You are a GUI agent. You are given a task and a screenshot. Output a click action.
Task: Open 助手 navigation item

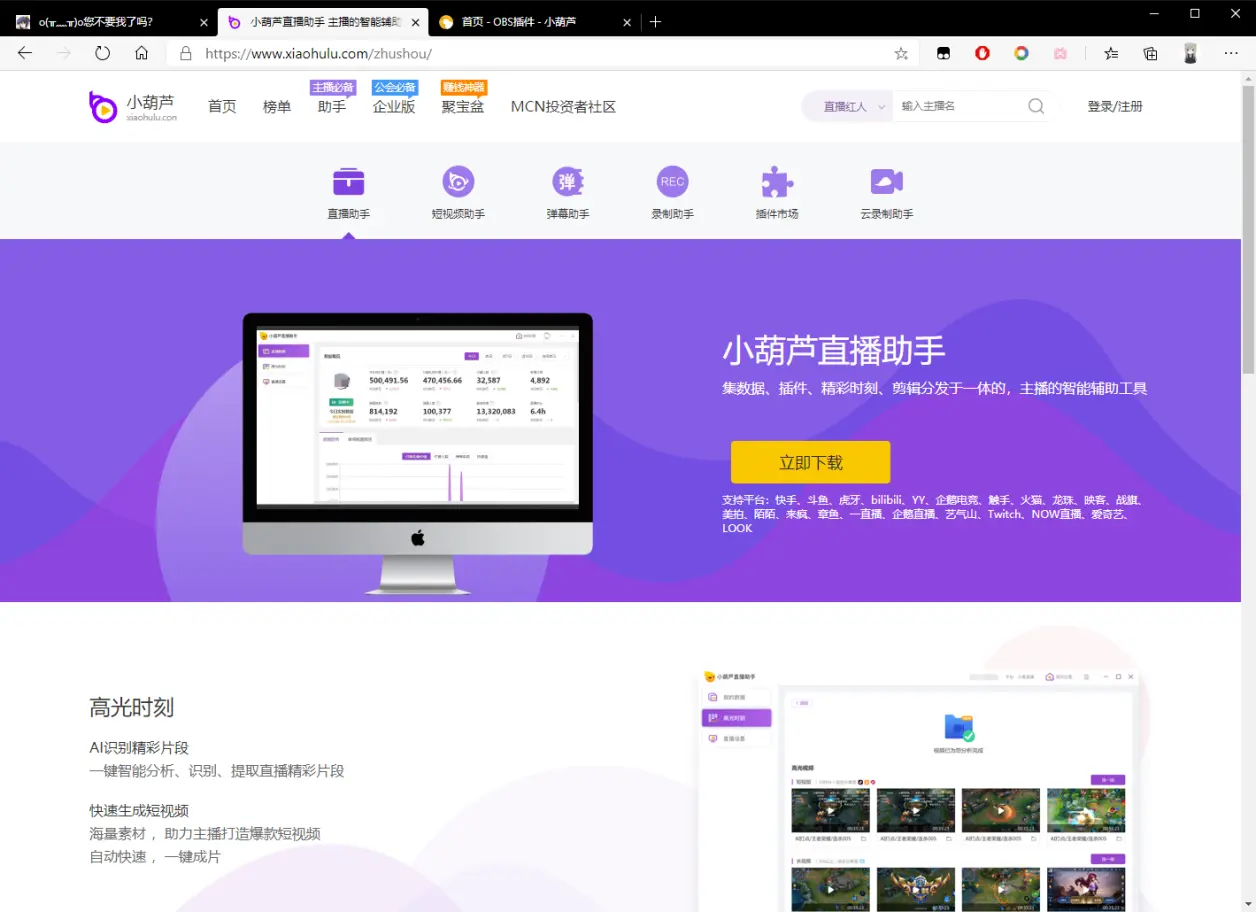coord(332,106)
